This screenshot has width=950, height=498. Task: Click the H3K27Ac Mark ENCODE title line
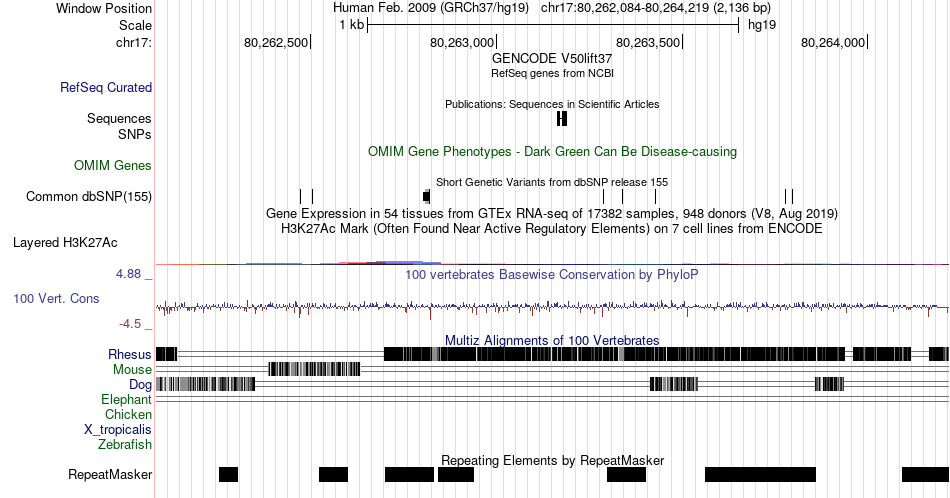[x=552, y=228]
